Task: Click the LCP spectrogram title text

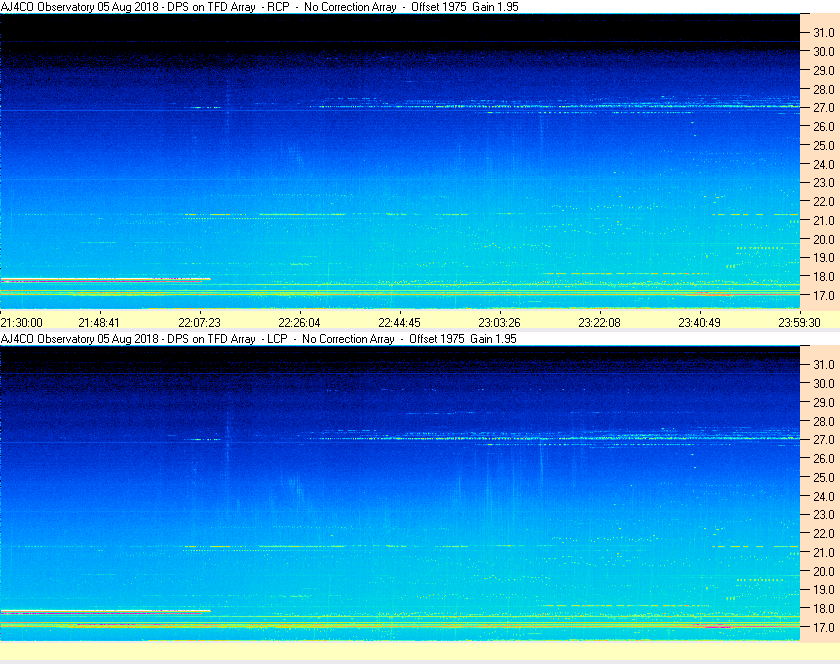Action: click(x=258, y=339)
